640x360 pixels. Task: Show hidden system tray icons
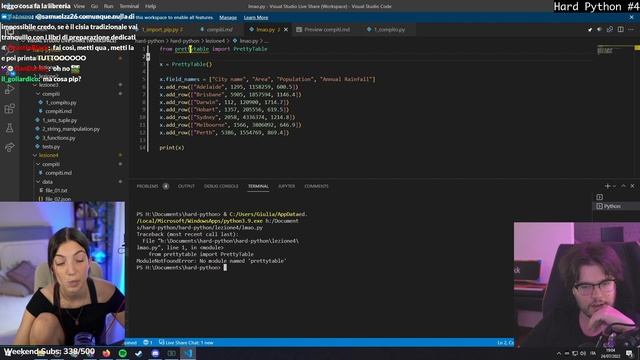(558, 353)
